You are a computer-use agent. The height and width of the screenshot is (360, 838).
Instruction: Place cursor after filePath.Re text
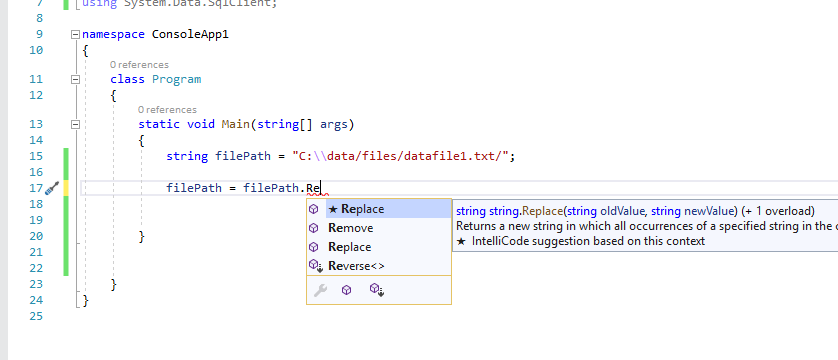click(x=320, y=188)
